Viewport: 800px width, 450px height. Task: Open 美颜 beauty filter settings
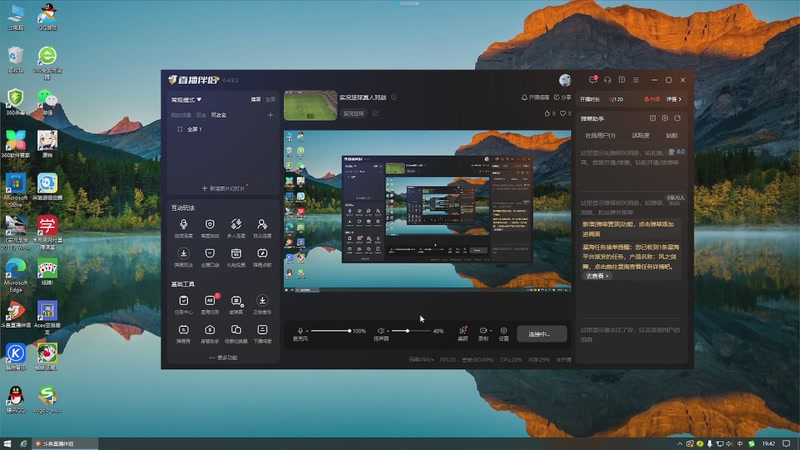tap(463, 334)
